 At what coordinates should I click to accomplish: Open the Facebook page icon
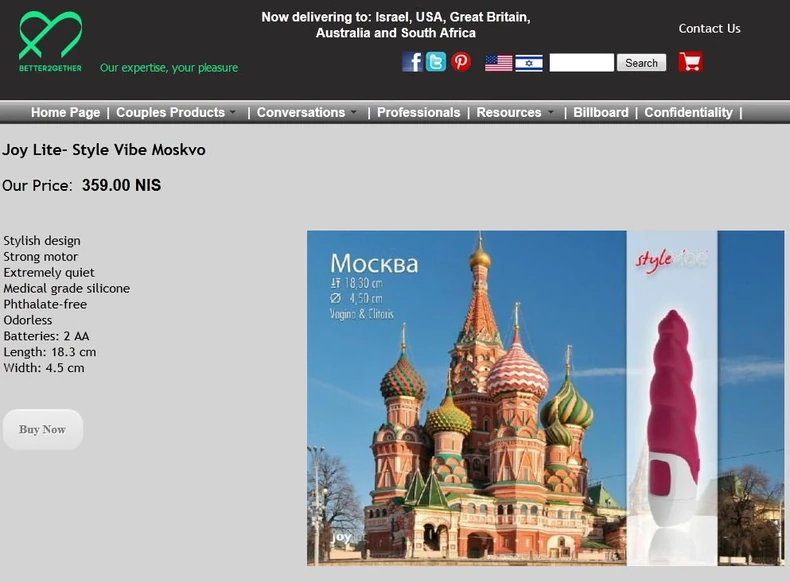click(x=412, y=62)
